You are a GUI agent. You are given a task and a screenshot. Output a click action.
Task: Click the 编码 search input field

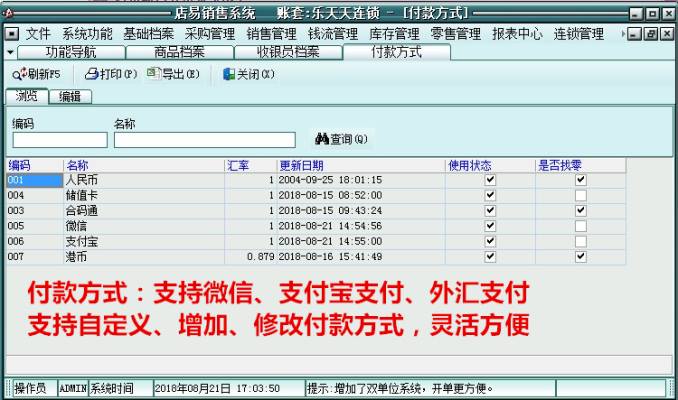click(60, 140)
